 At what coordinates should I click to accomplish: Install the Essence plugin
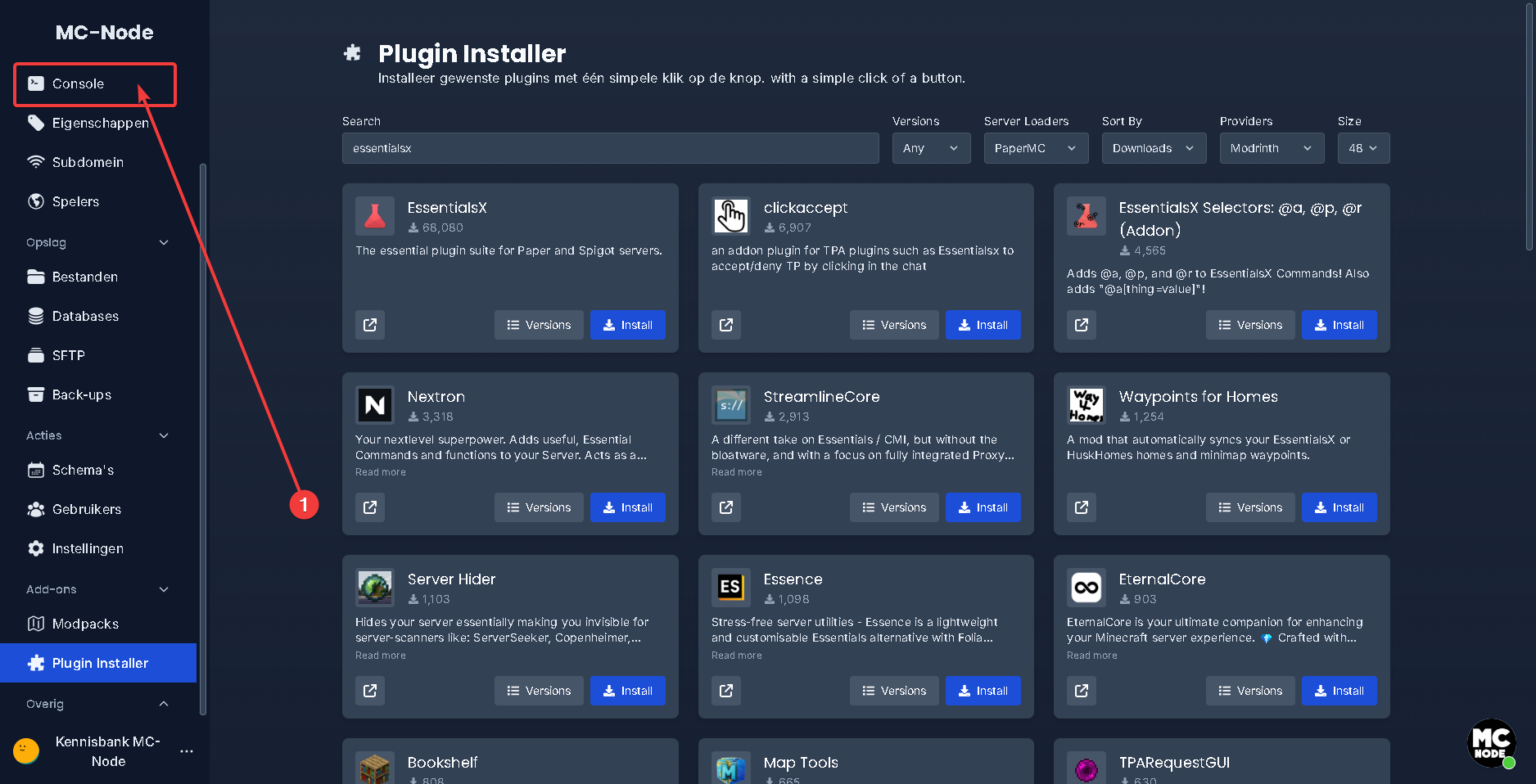983,691
